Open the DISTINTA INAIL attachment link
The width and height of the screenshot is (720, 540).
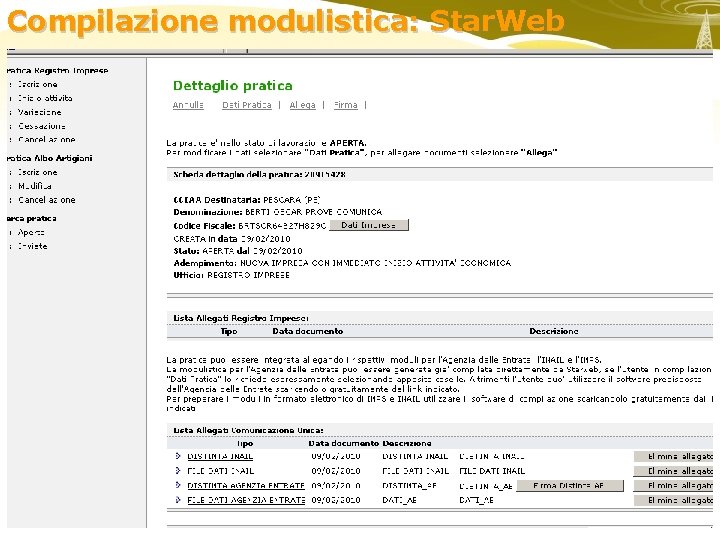click(x=220, y=456)
